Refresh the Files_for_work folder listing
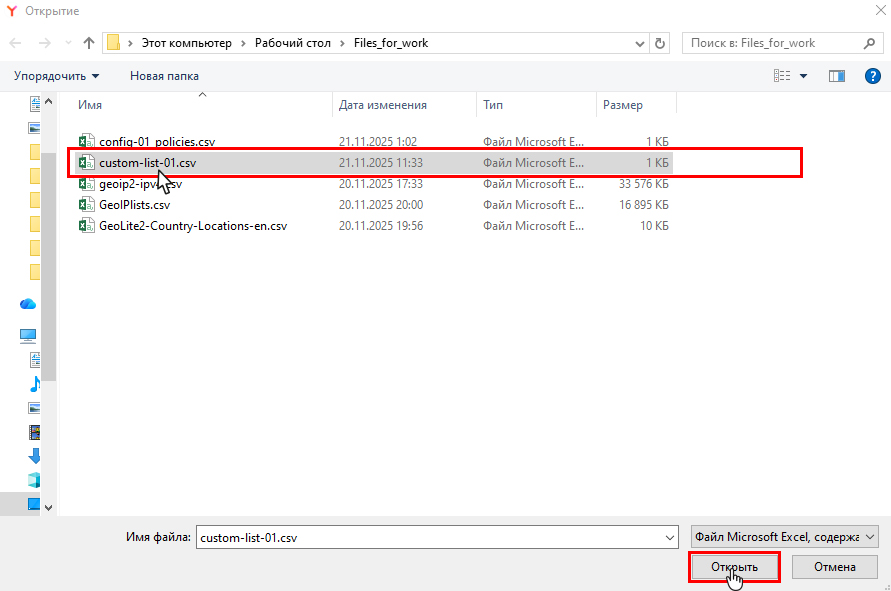The height and width of the screenshot is (591, 891). [x=660, y=43]
